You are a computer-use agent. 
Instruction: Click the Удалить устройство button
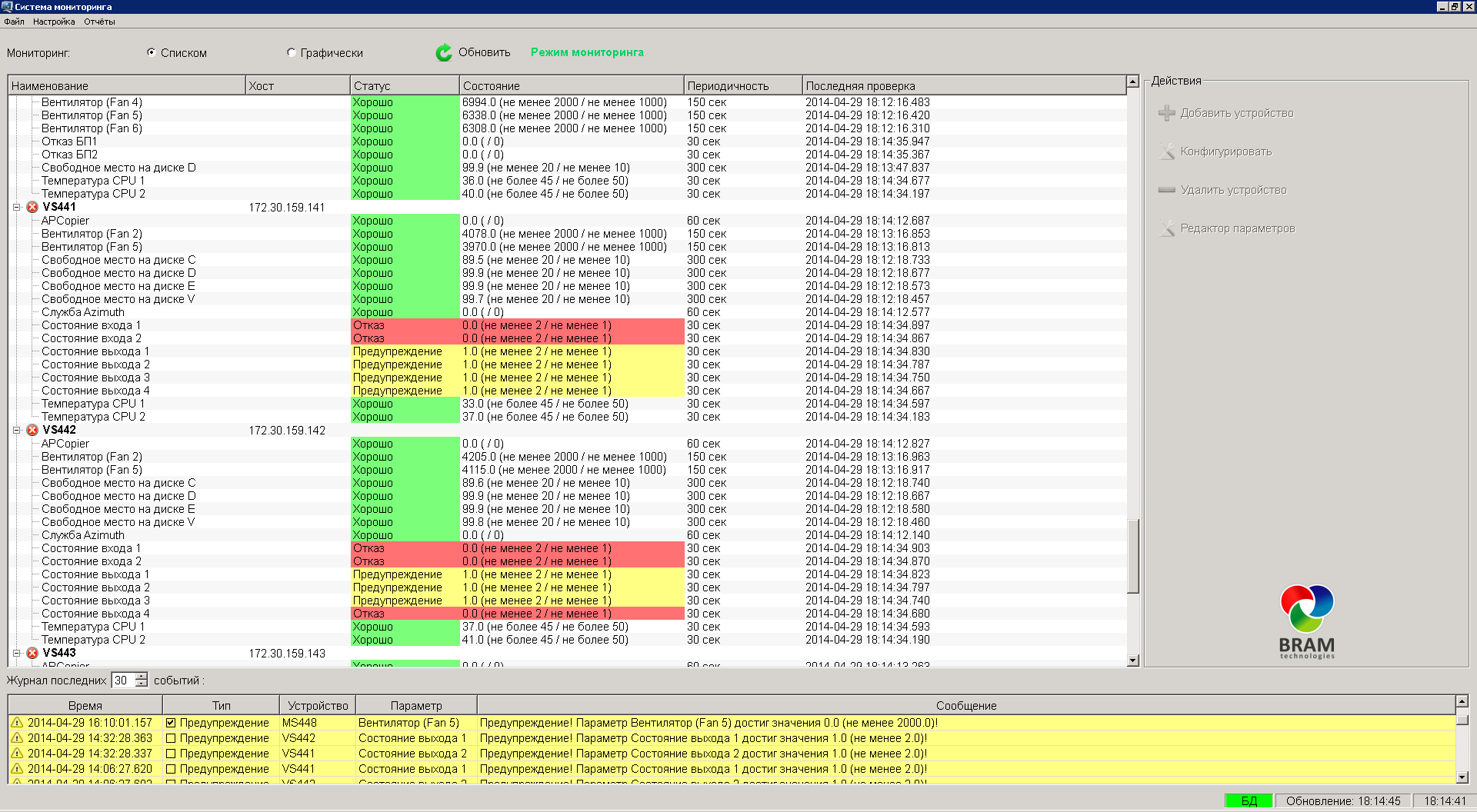click(1222, 190)
